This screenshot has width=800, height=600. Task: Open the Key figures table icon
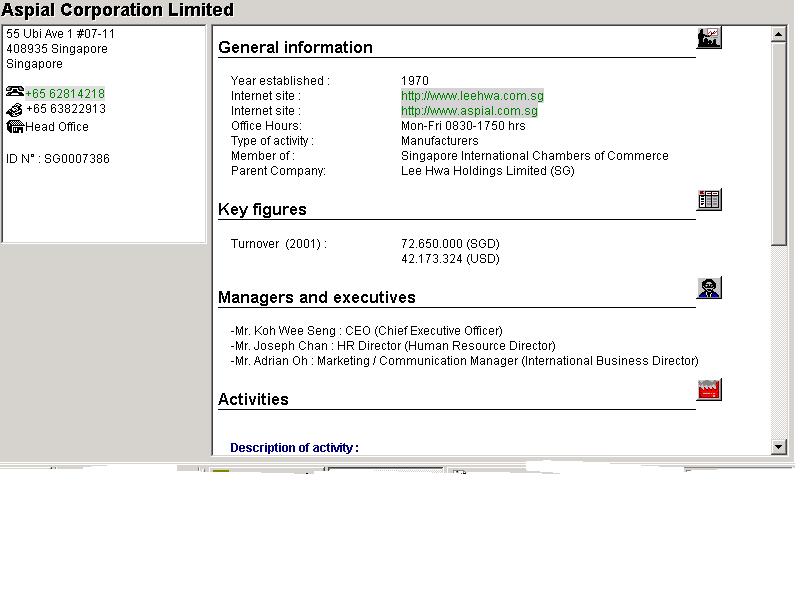click(x=708, y=199)
